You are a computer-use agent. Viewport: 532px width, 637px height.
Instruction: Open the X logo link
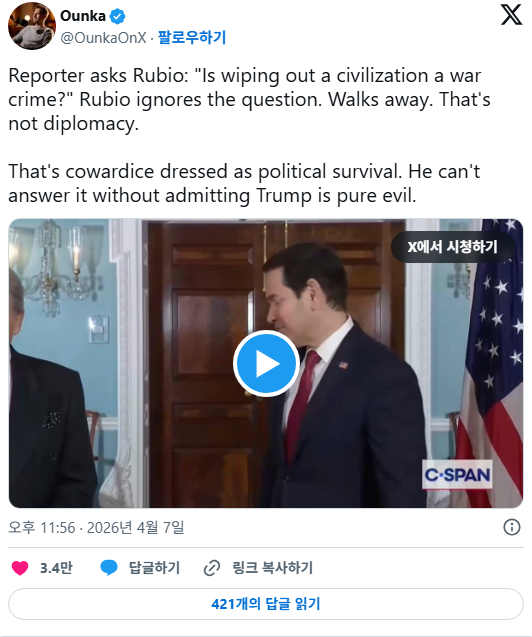click(x=511, y=15)
